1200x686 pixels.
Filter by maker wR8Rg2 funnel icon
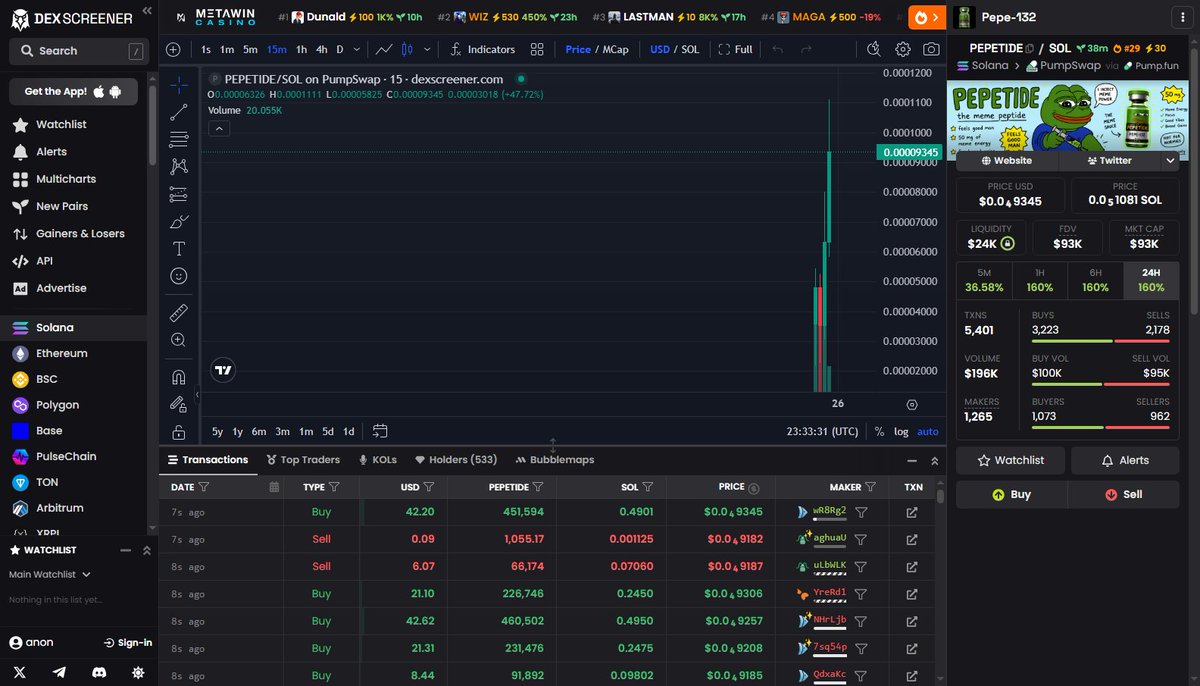[861, 512]
